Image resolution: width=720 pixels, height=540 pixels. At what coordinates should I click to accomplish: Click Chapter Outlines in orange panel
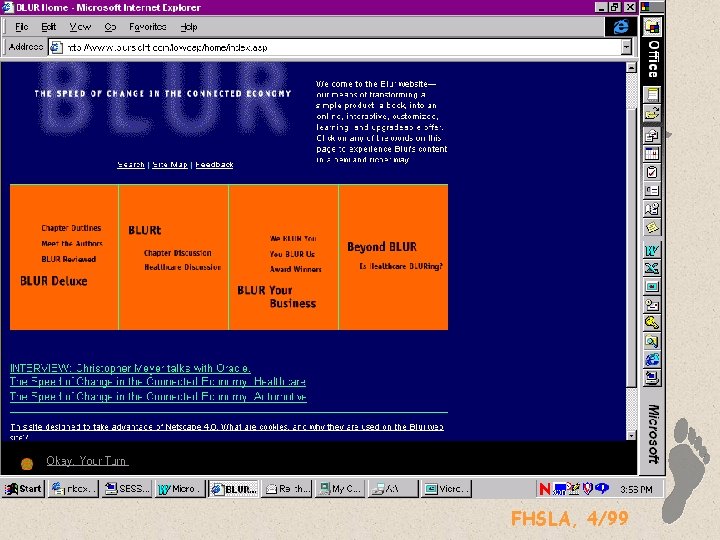[x=71, y=228]
